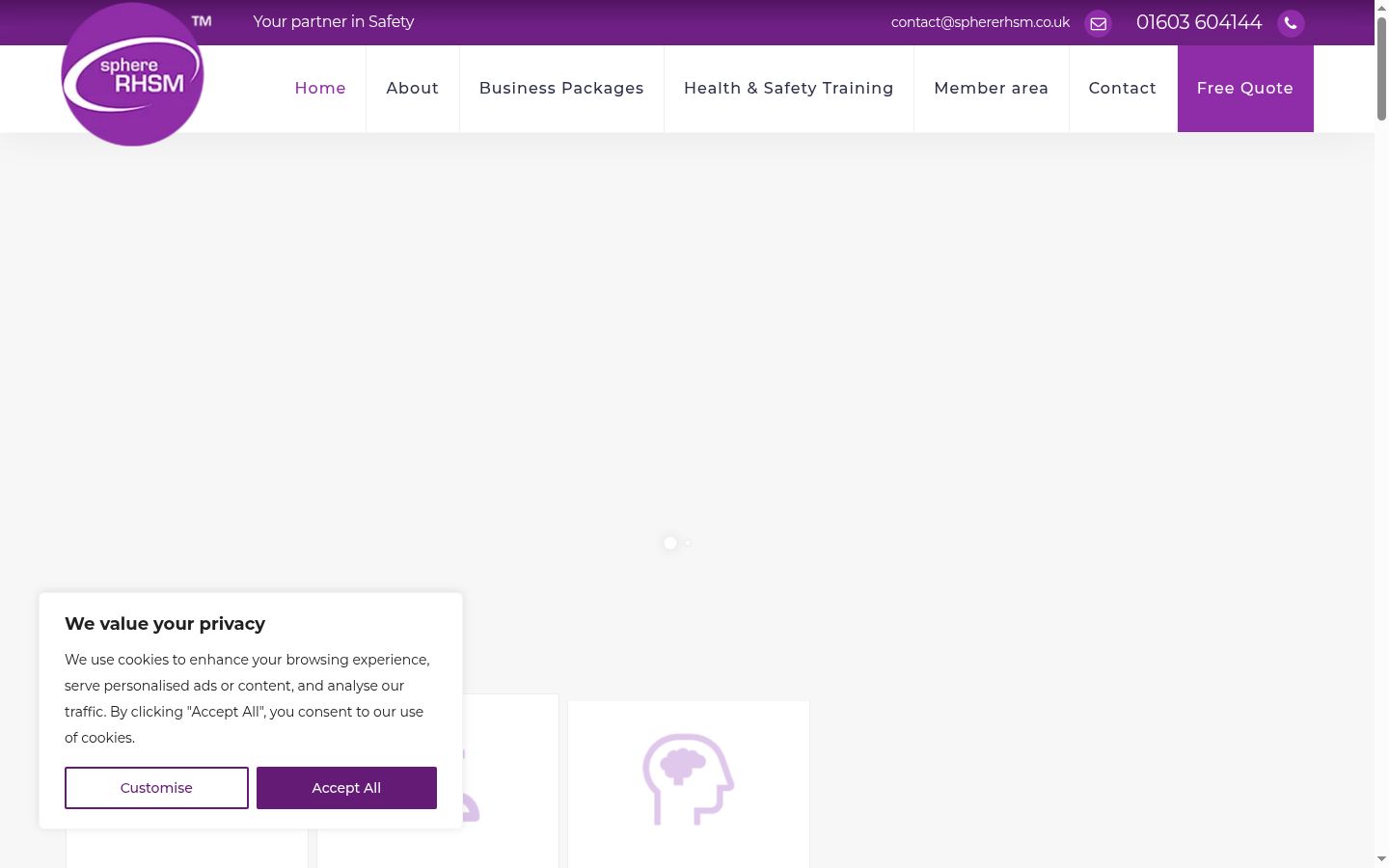The image size is (1389, 868).
Task: Open the Contact page
Action: point(1123,88)
